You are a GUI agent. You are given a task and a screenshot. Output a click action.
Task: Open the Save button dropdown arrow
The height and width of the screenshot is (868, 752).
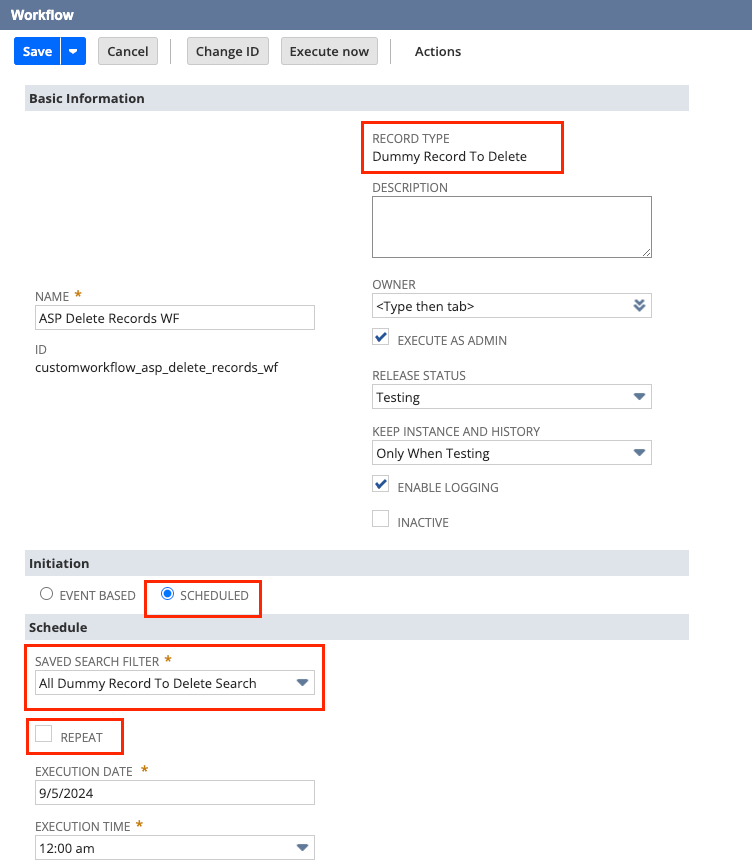click(73, 52)
